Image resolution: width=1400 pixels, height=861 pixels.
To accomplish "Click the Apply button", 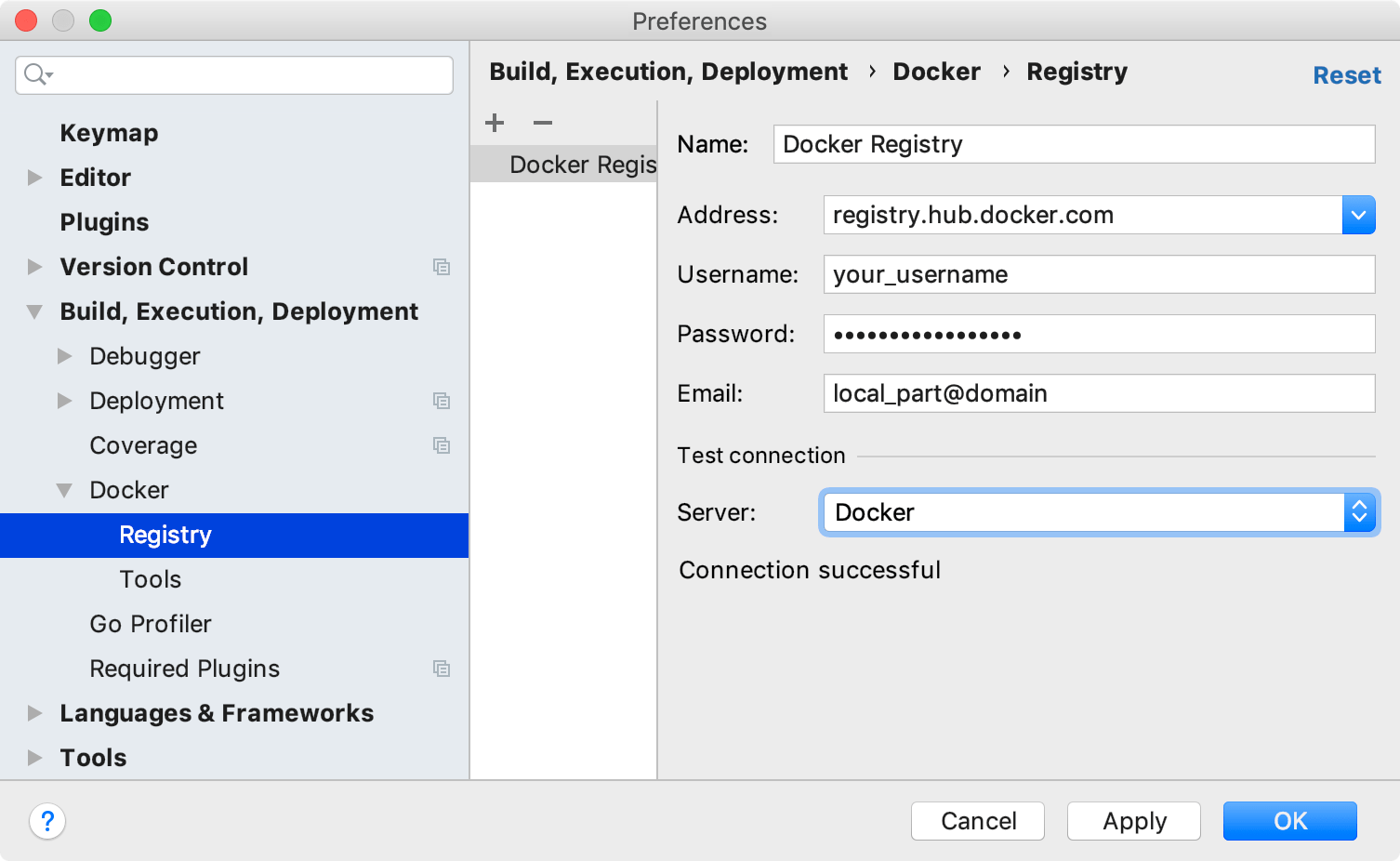I will [x=1133, y=821].
